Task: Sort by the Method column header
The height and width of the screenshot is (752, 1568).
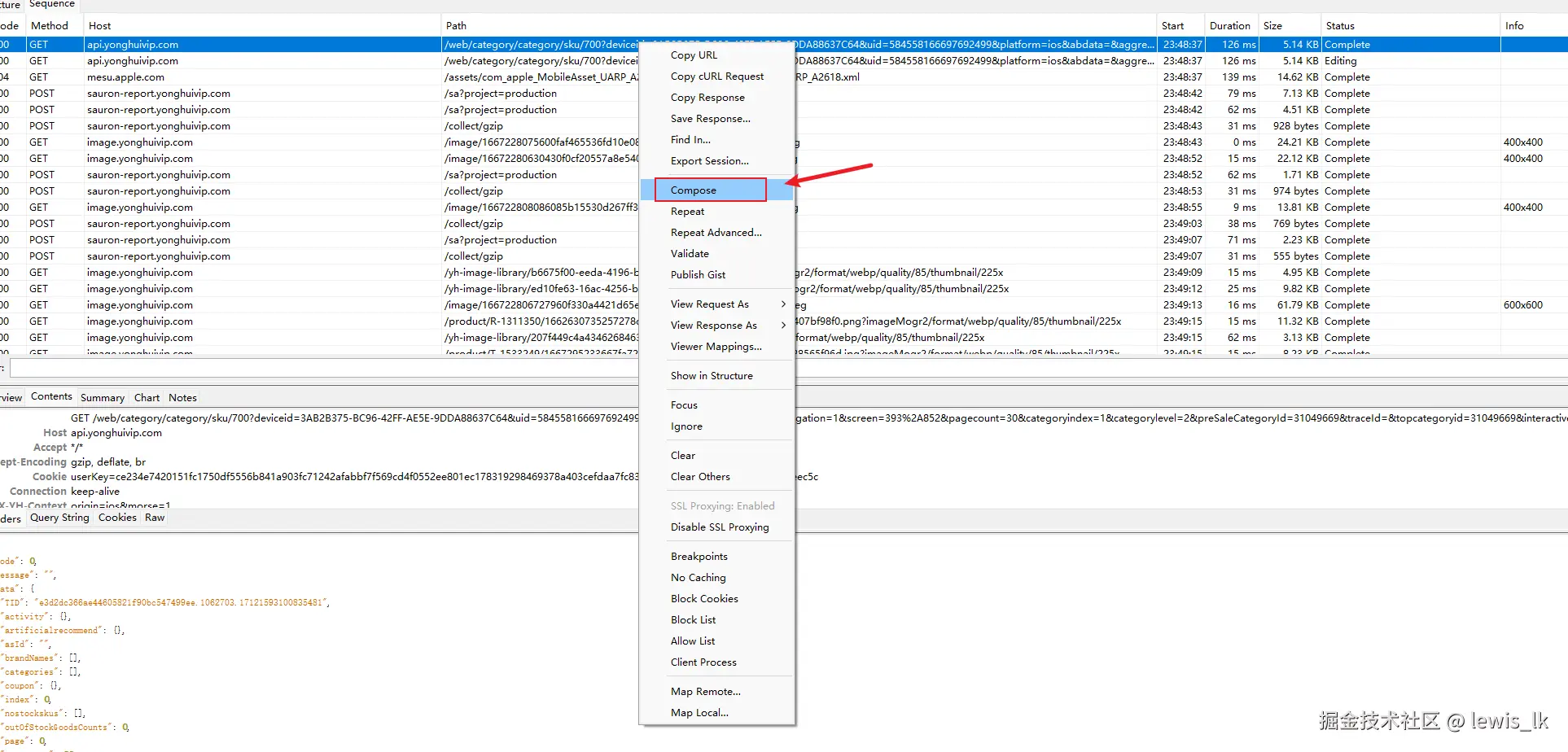Action: [x=55, y=26]
